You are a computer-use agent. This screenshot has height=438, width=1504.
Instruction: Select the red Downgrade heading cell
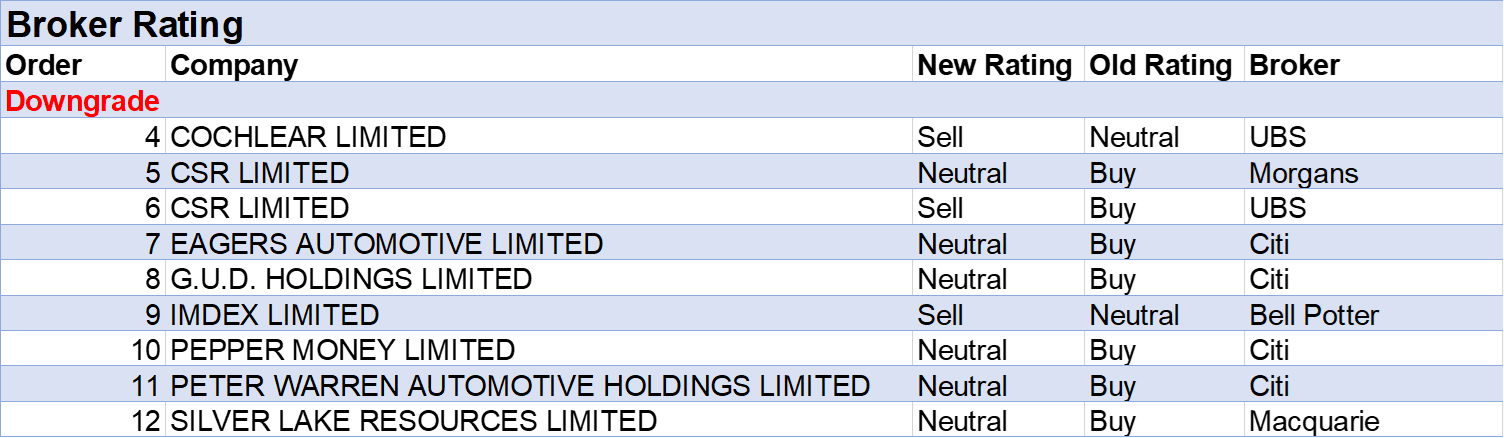click(83, 101)
